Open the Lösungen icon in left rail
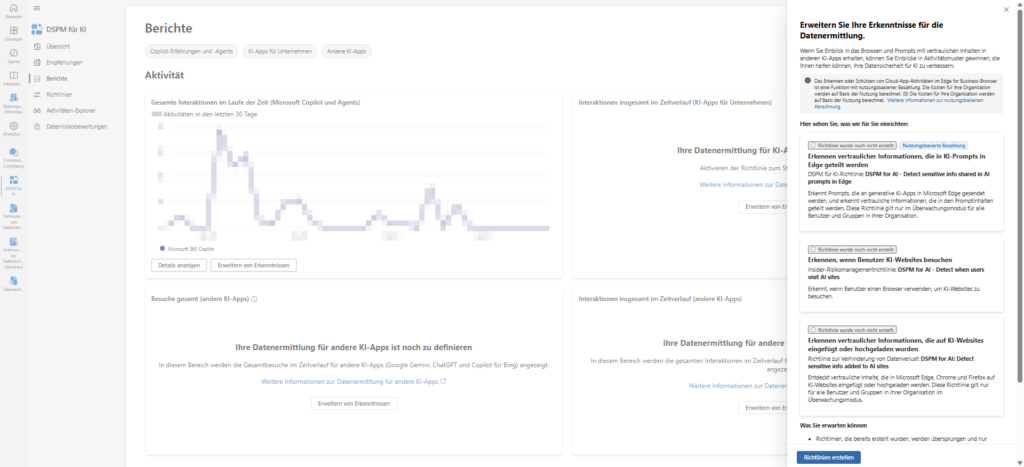The image size is (1024, 467). click(13, 32)
